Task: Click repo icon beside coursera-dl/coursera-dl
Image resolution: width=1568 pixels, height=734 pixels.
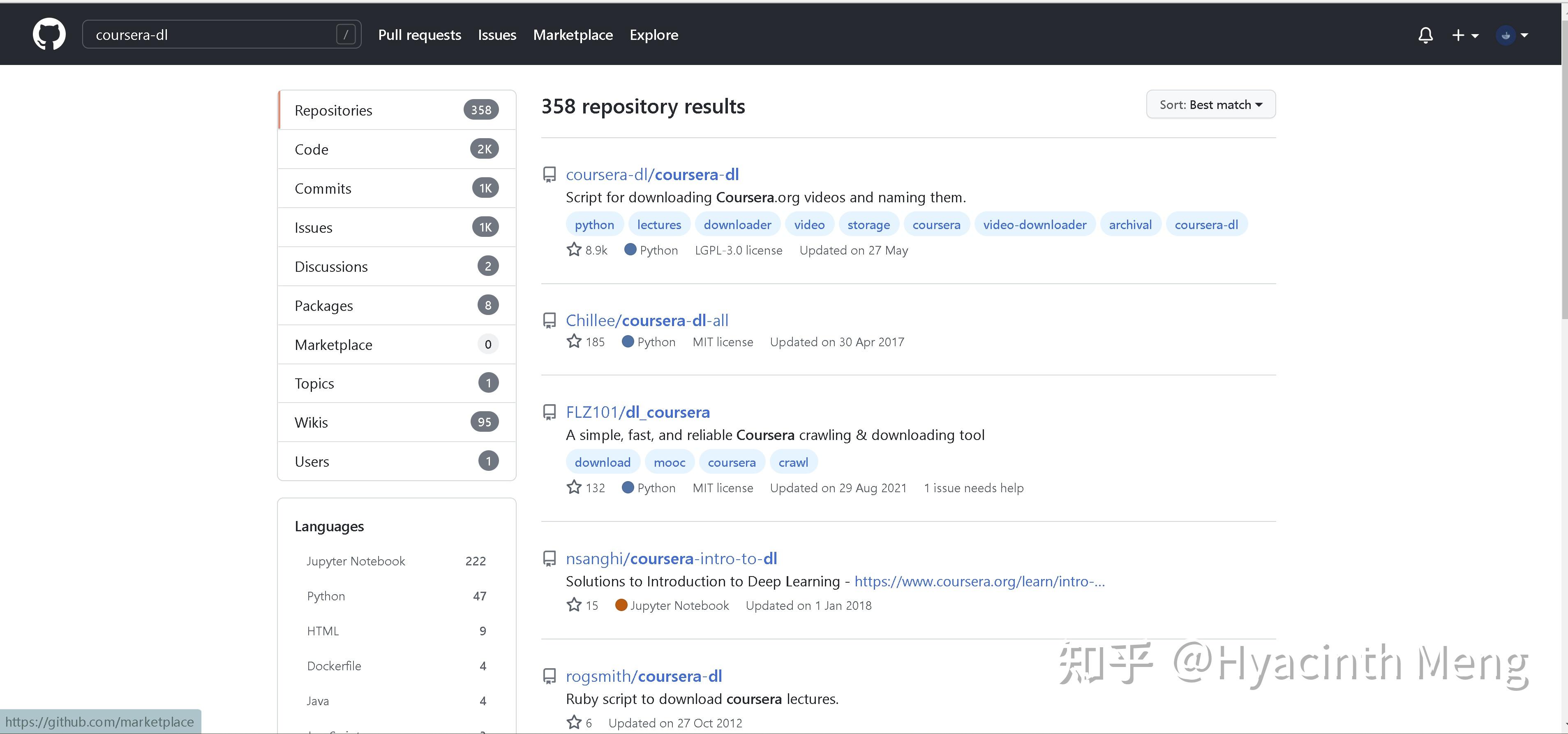Action: [549, 175]
